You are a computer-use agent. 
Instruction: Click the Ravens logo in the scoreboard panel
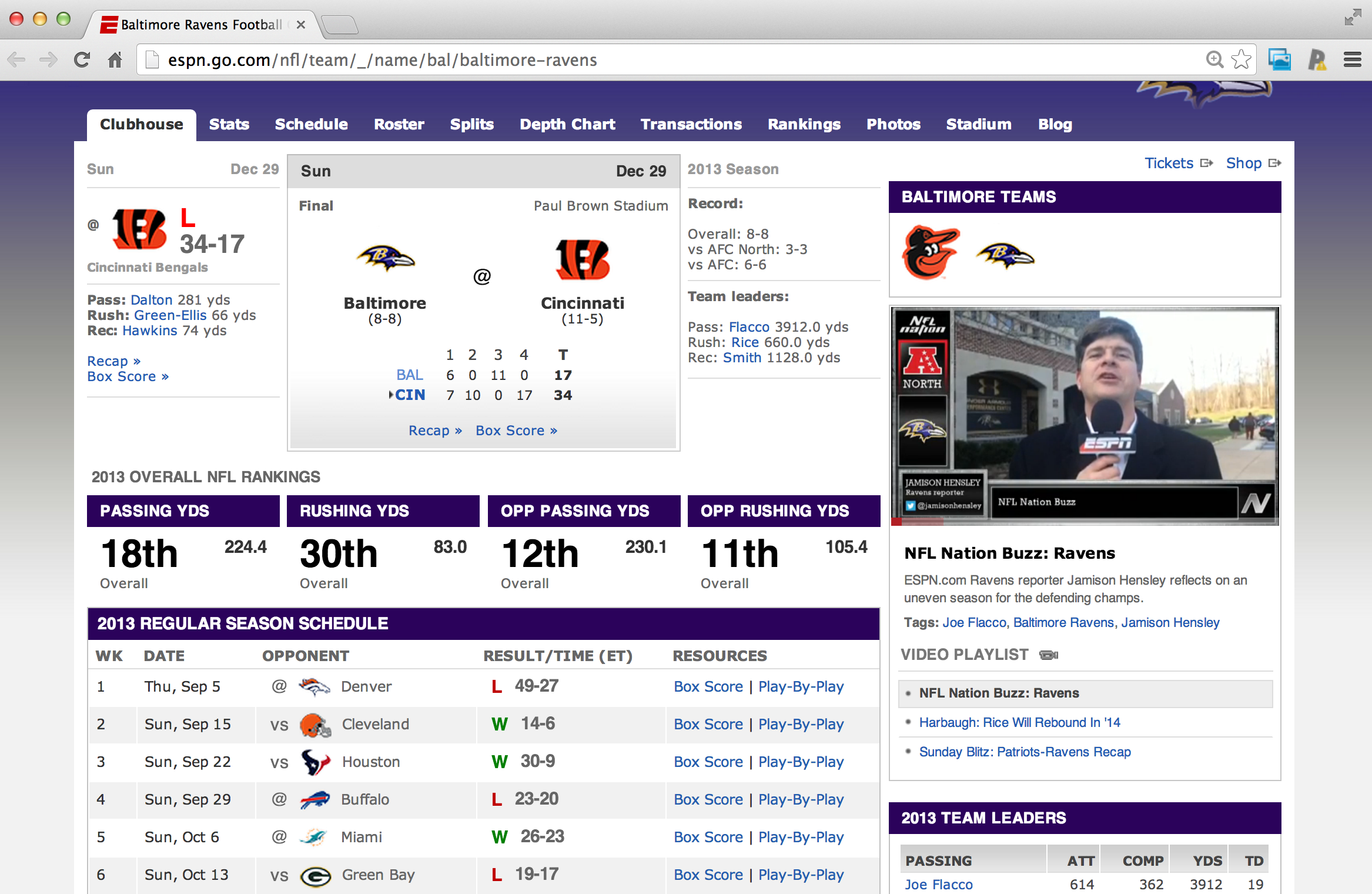pyautogui.click(x=386, y=258)
